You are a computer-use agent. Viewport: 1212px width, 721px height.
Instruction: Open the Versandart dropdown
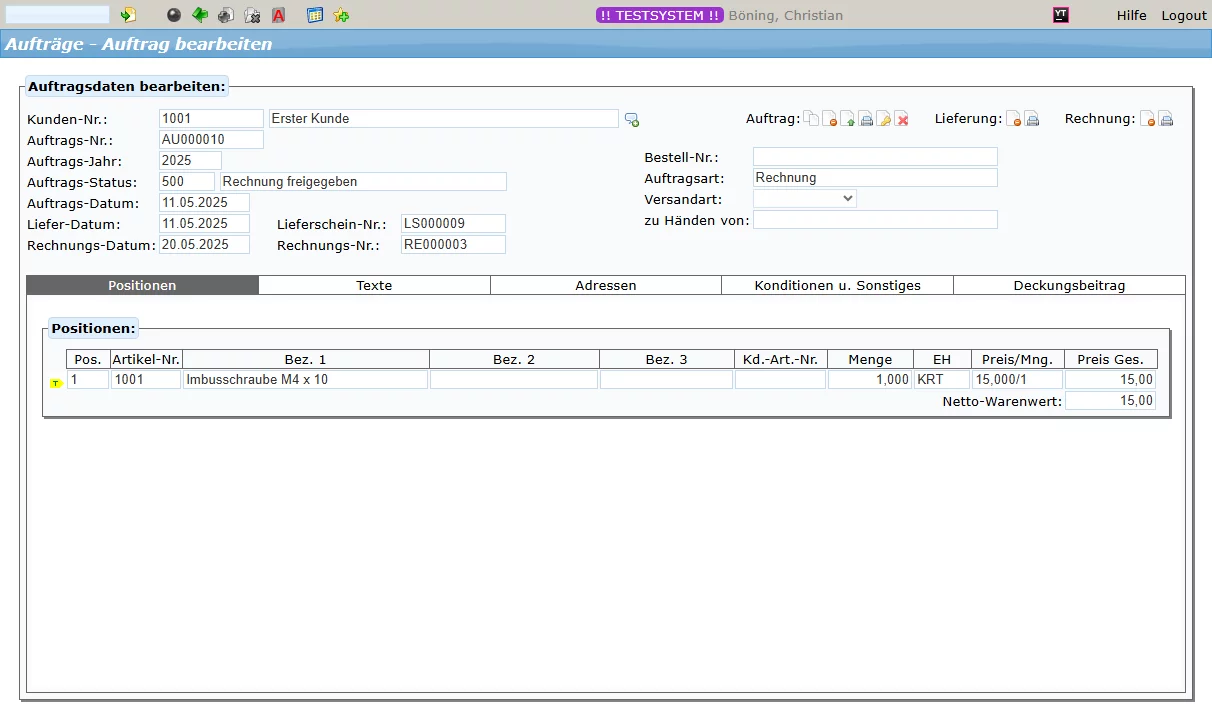coord(804,198)
